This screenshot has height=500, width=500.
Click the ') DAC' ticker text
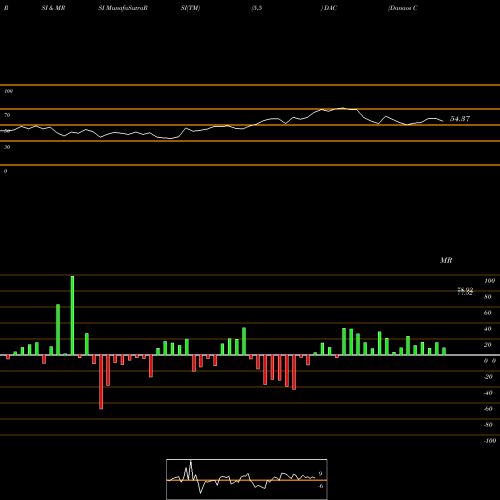pos(329,8)
